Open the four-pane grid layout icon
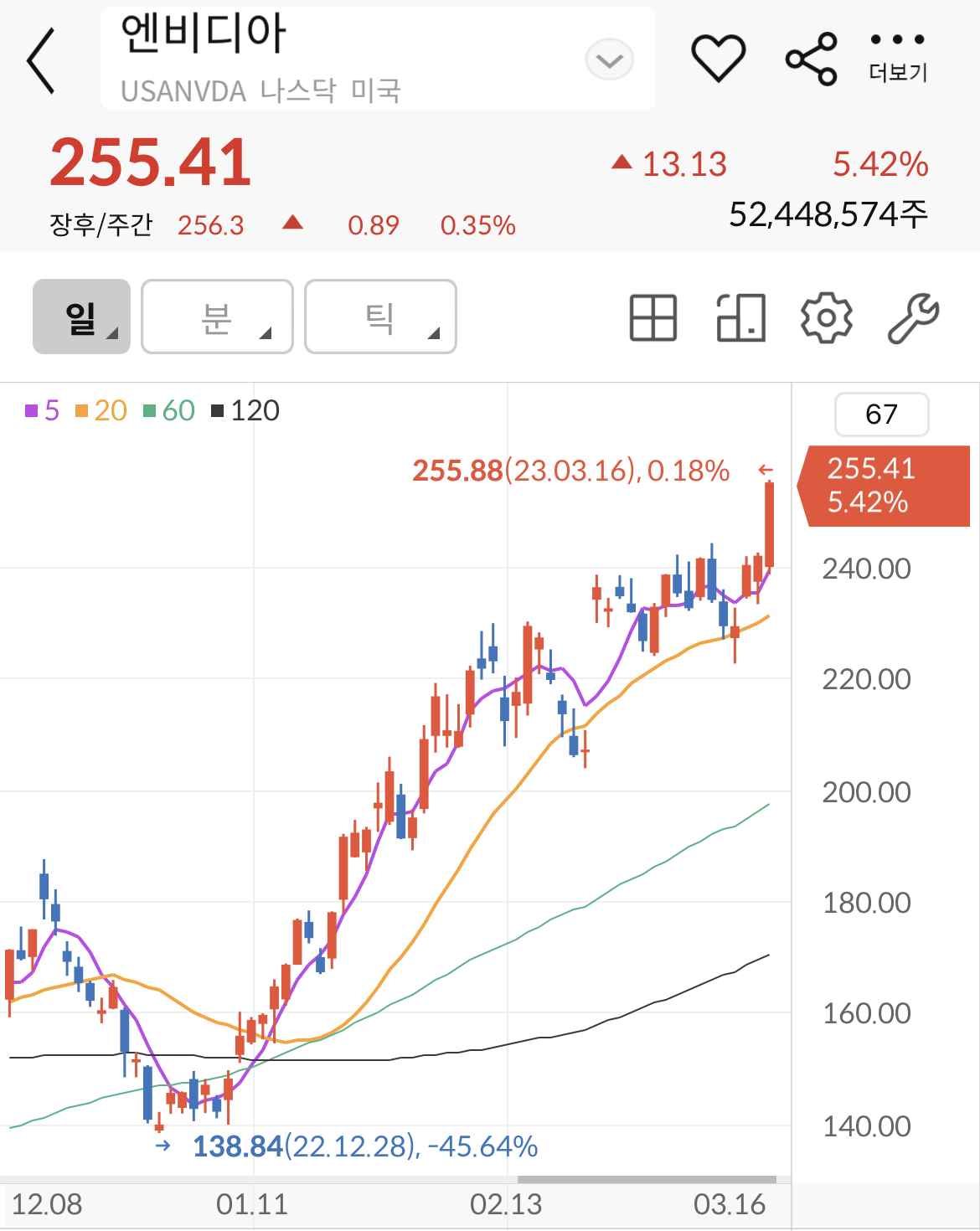980x1231 pixels. tap(652, 318)
